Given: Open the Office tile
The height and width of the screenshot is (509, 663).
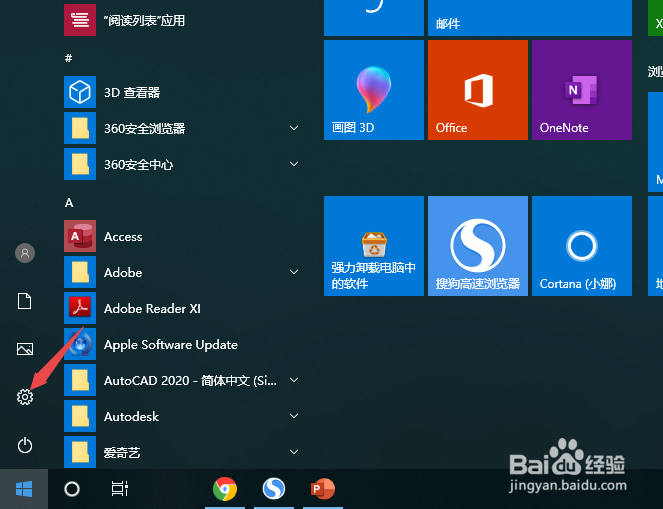Looking at the screenshot, I should [478, 90].
